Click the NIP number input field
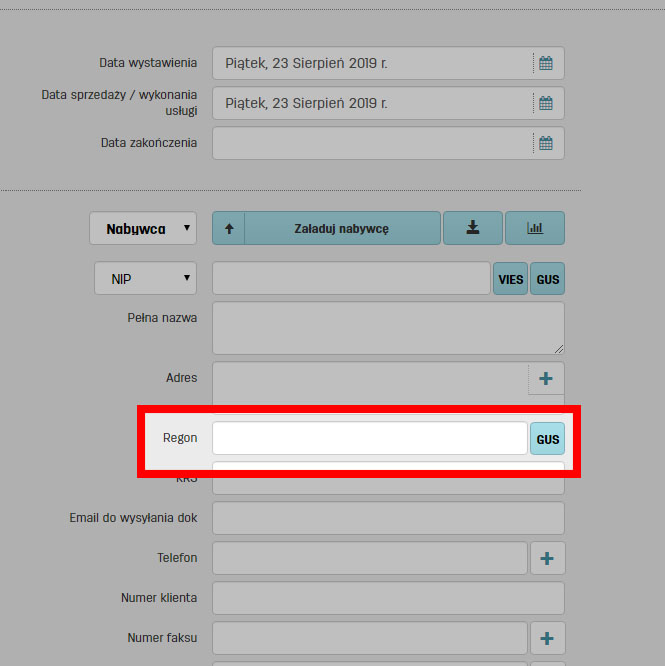 (351, 279)
